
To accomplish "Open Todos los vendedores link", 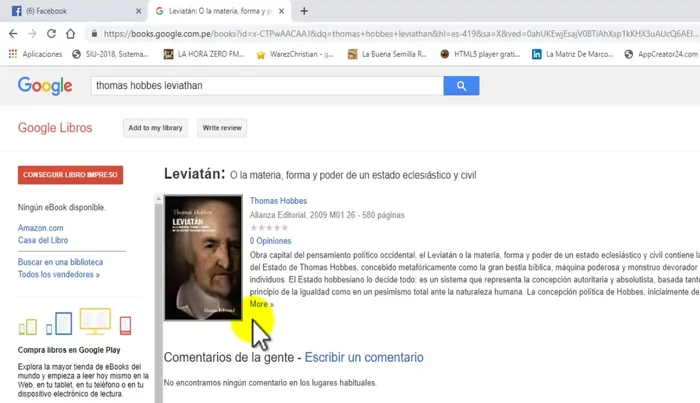I will [58, 274].
